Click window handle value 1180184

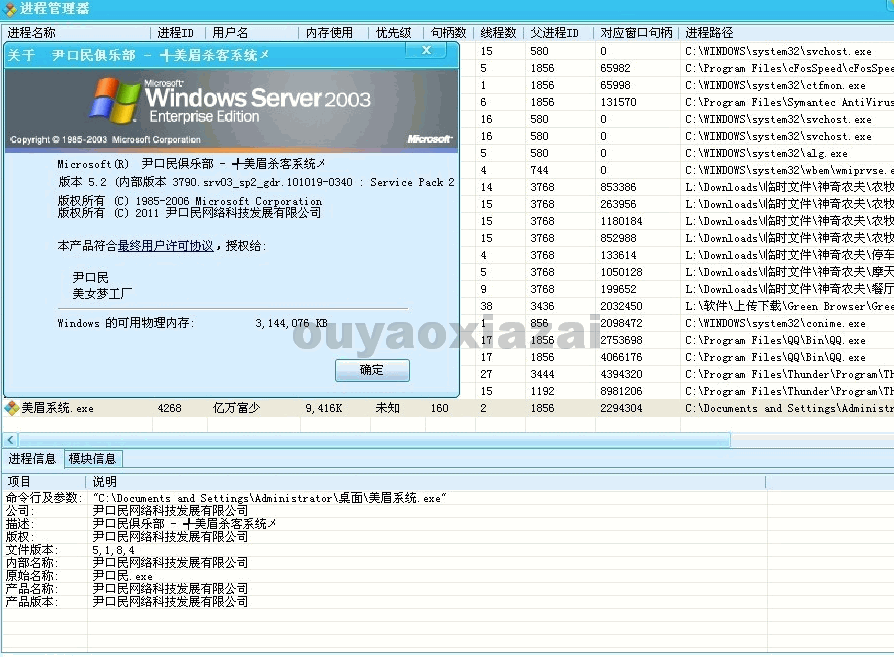click(x=621, y=221)
